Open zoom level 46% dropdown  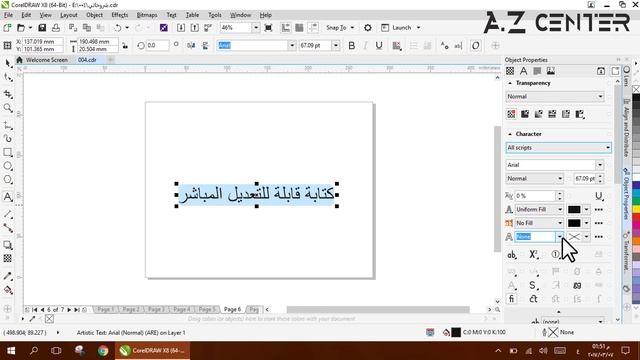pyautogui.click(x=256, y=28)
